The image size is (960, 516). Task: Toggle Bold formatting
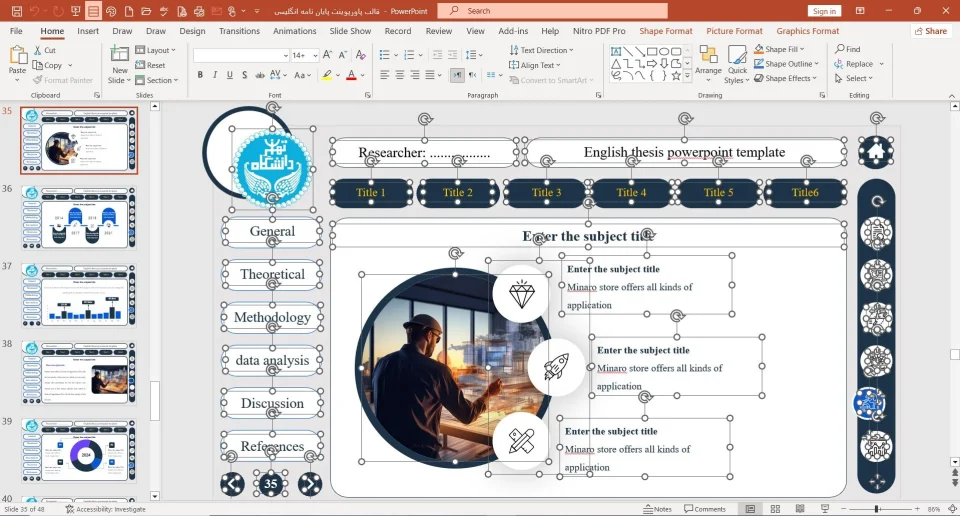pos(200,75)
